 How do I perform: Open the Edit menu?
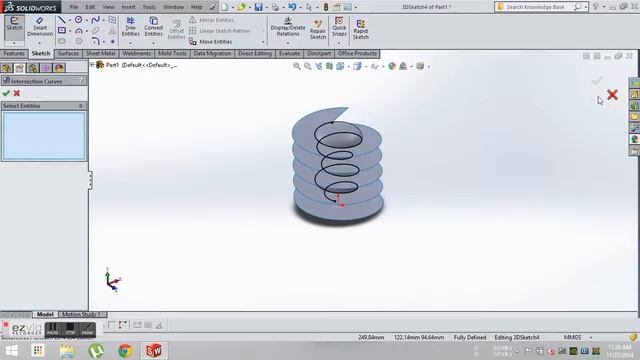point(90,7)
